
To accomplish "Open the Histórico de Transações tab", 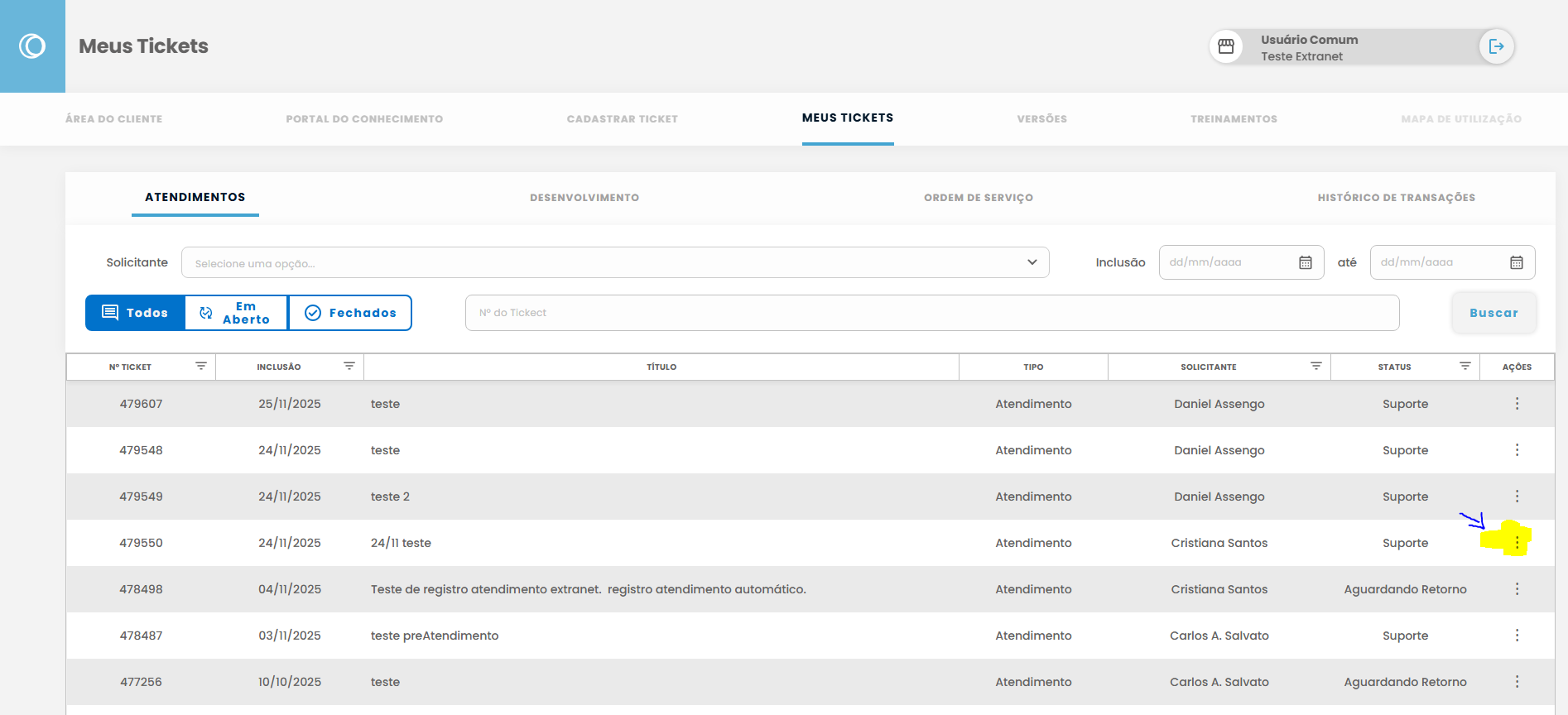I will 1396,198.
